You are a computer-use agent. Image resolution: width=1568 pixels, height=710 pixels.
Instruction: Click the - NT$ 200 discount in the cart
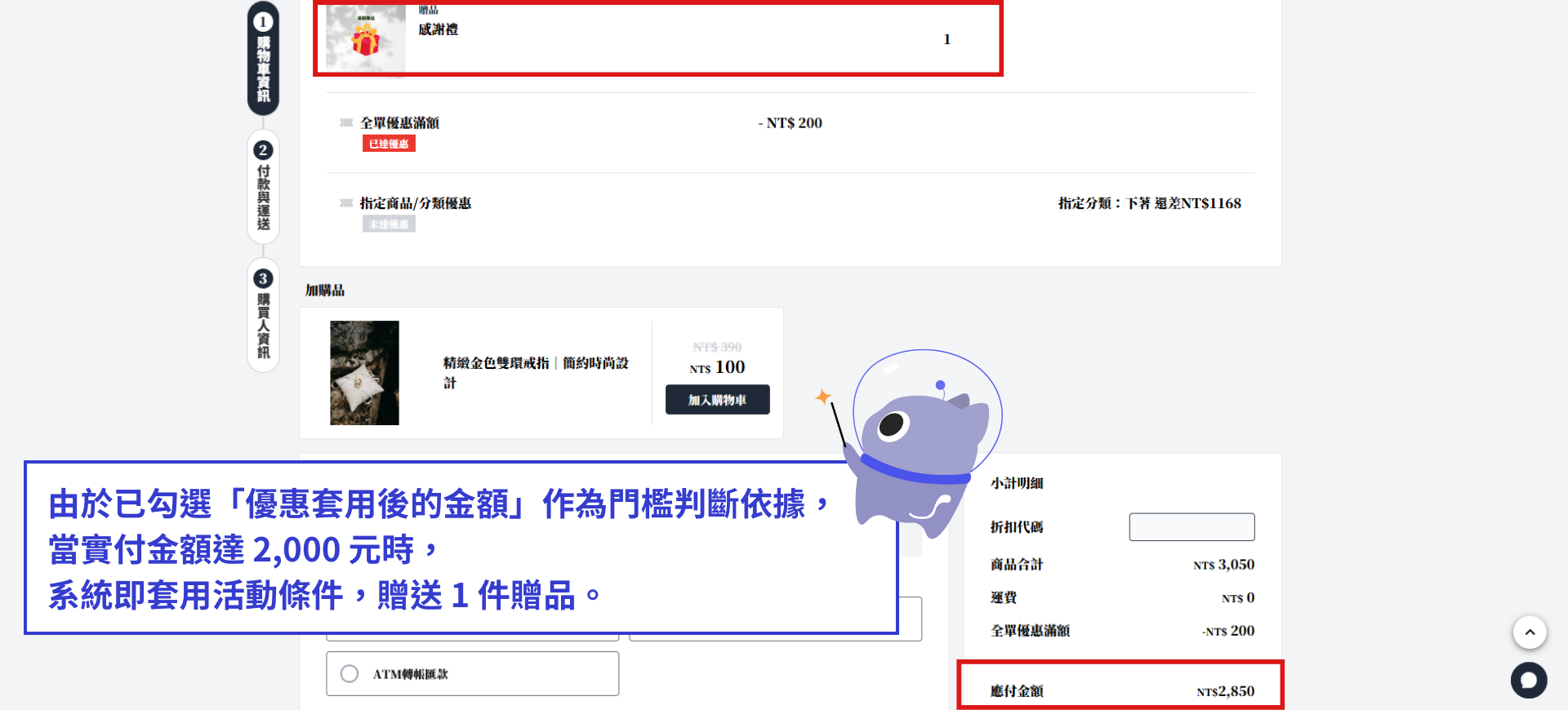pos(791,123)
